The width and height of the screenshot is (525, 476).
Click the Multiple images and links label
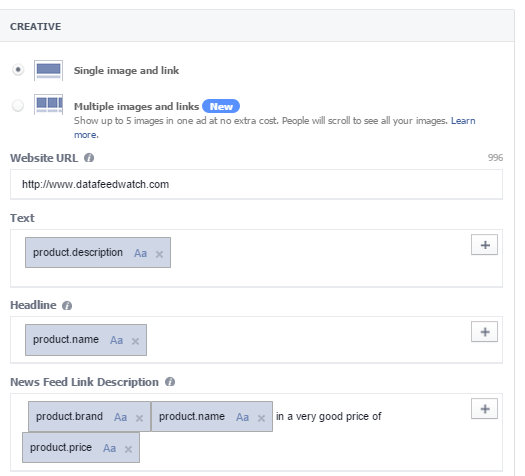pyautogui.click(x=137, y=106)
